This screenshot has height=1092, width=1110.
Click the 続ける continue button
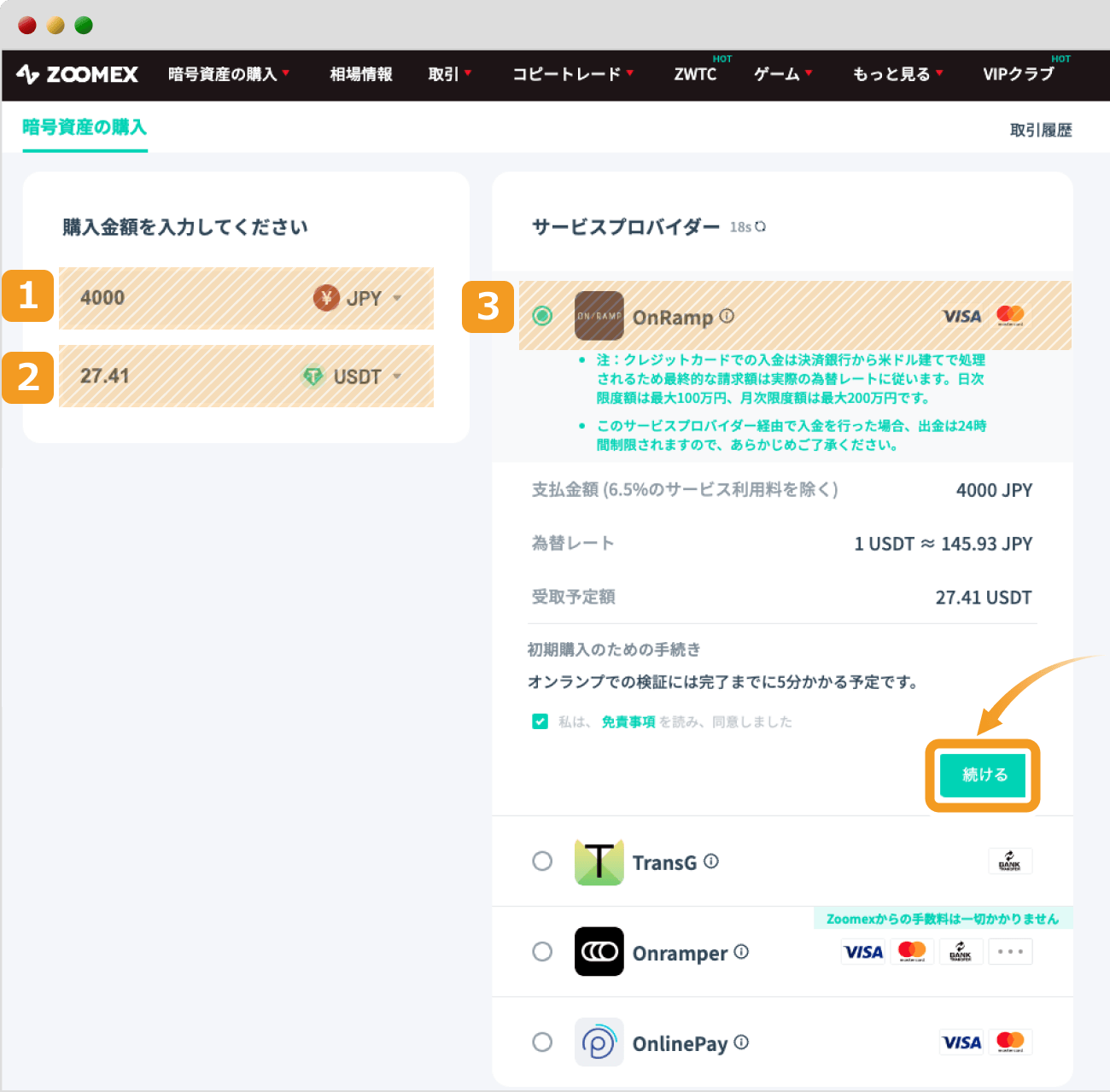[984, 774]
